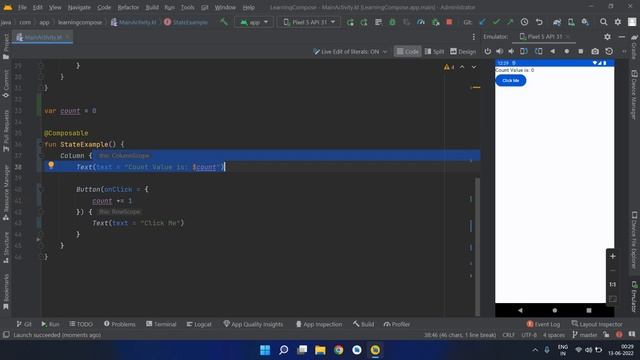
Task: Click emulator zoom in plus button
Action: click(x=613, y=256)
